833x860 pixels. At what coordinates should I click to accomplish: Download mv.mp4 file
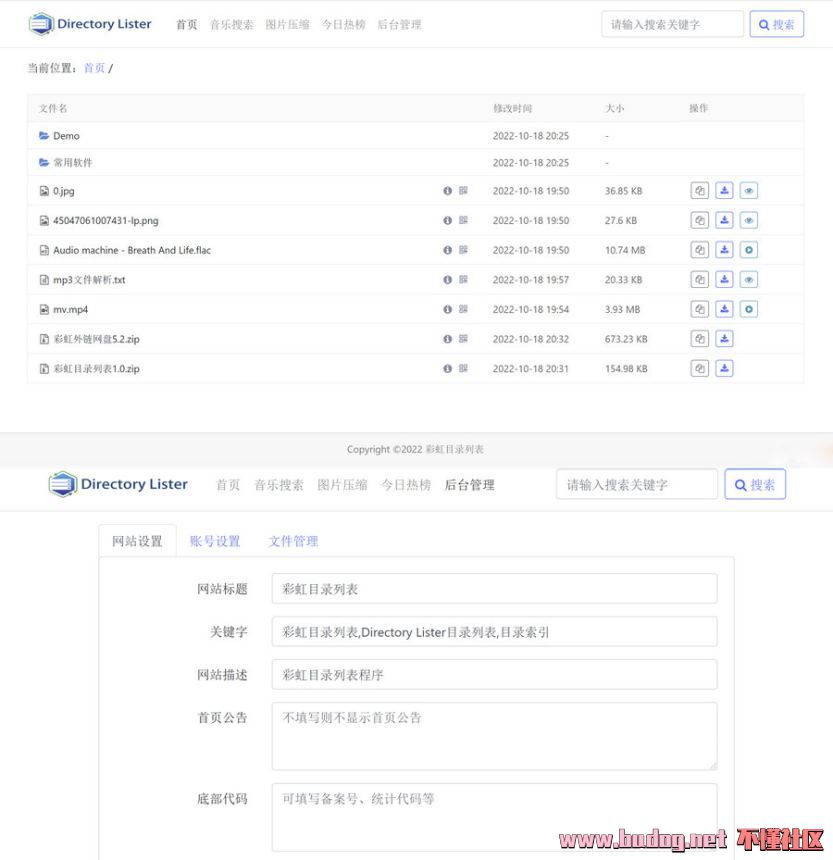click(x=724, y=309)
